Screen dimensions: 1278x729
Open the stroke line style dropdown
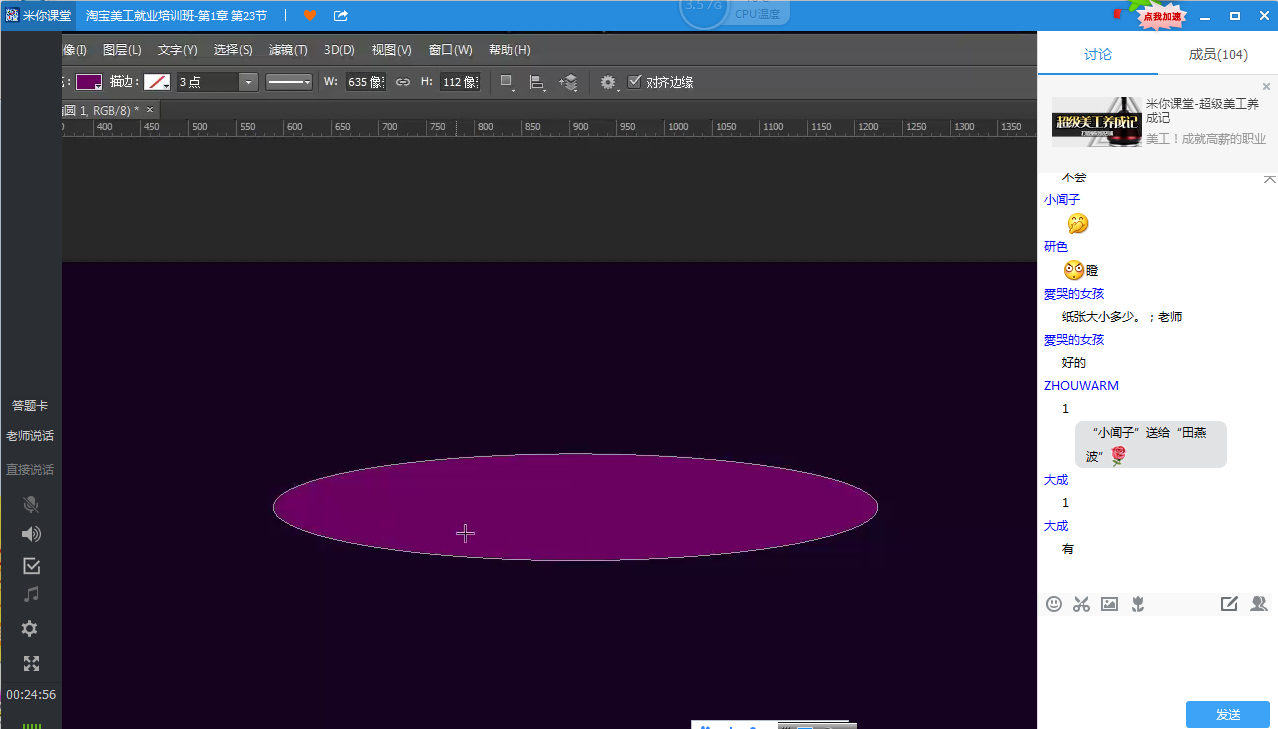point(289,82)
